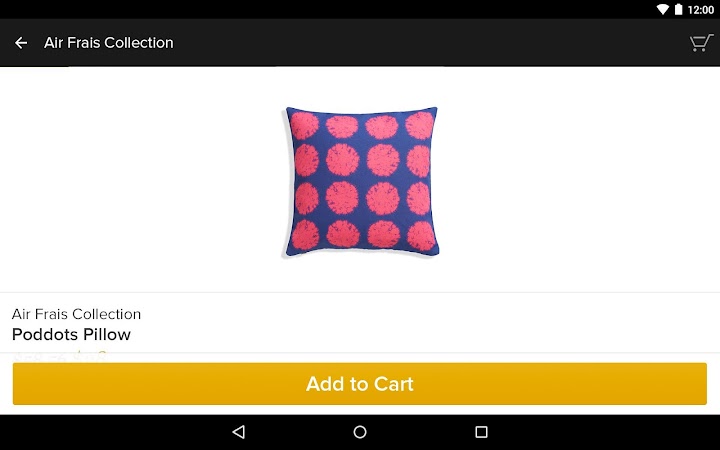Viewport: 720px width, 450px height.
Task: Select the Poddots Pillow product name
Action: (x=71, y=334)
